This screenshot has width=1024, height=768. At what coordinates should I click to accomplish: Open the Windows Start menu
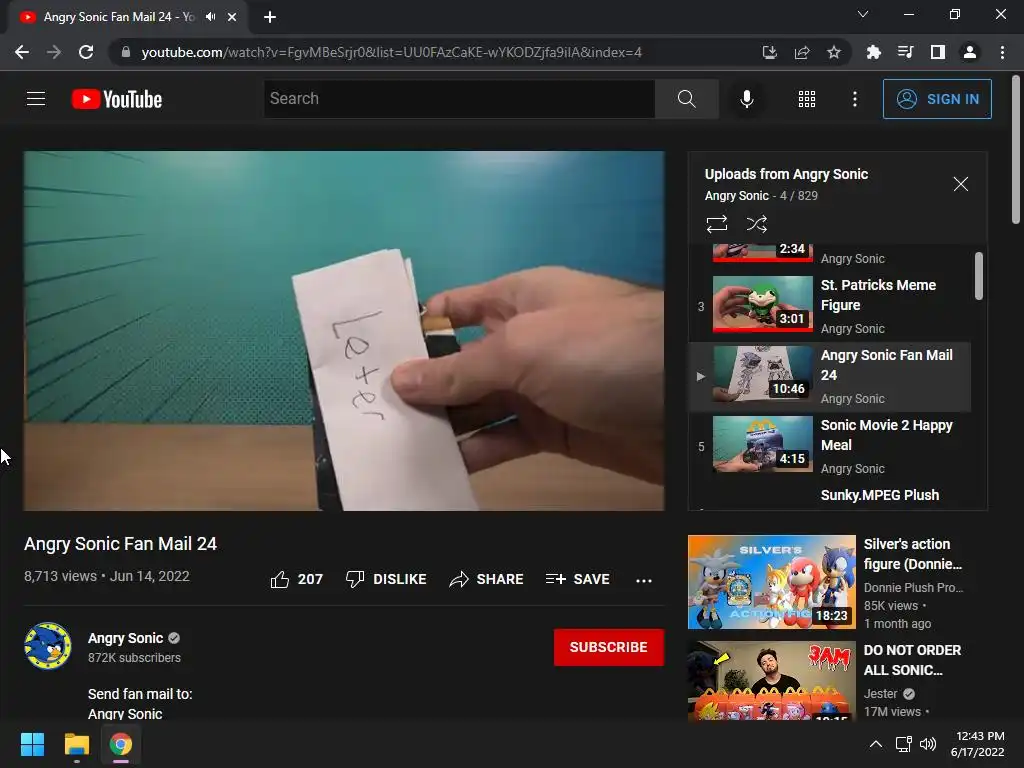(32, 744)
